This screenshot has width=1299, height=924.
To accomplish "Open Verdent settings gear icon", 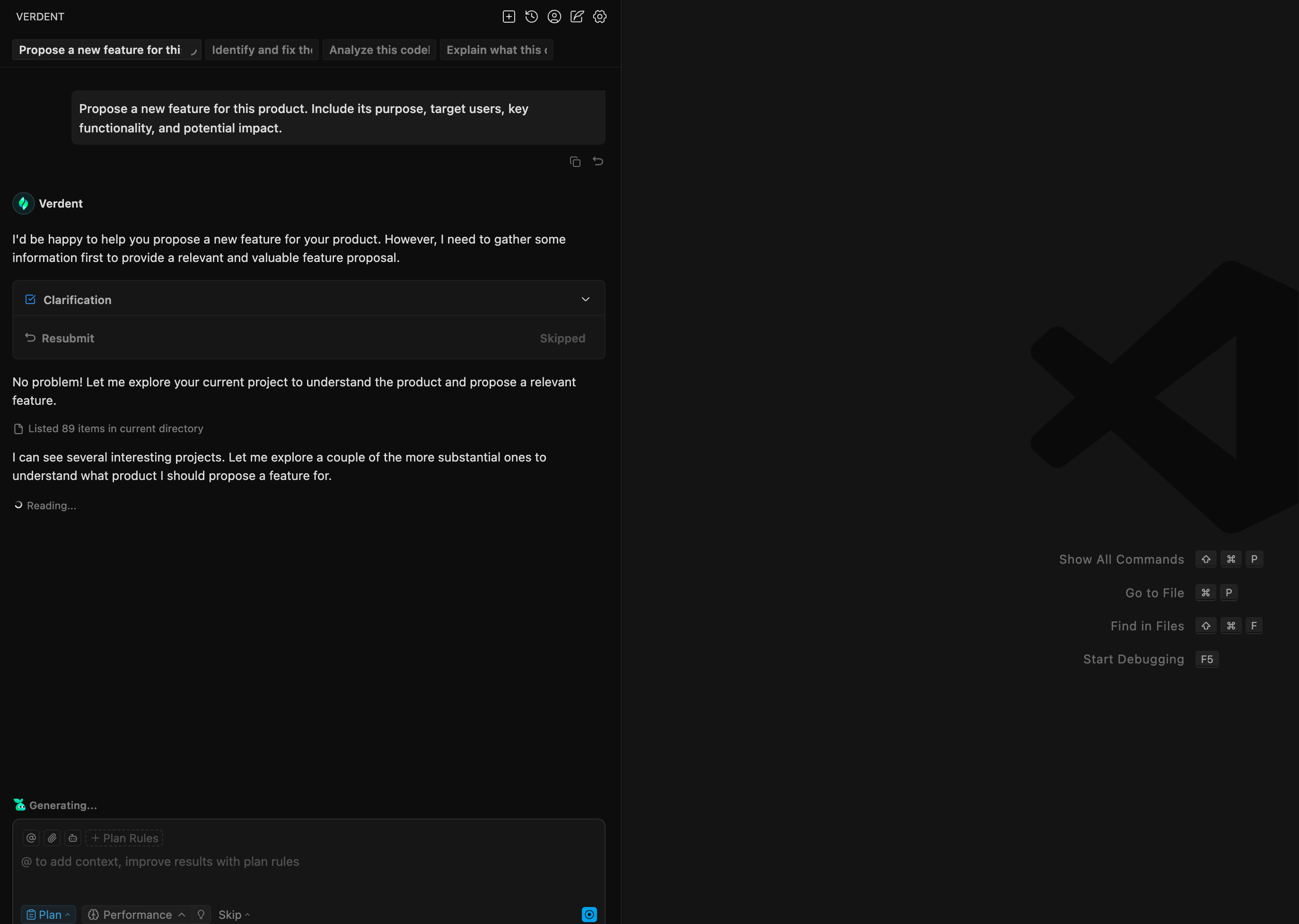I will (600, 17).
